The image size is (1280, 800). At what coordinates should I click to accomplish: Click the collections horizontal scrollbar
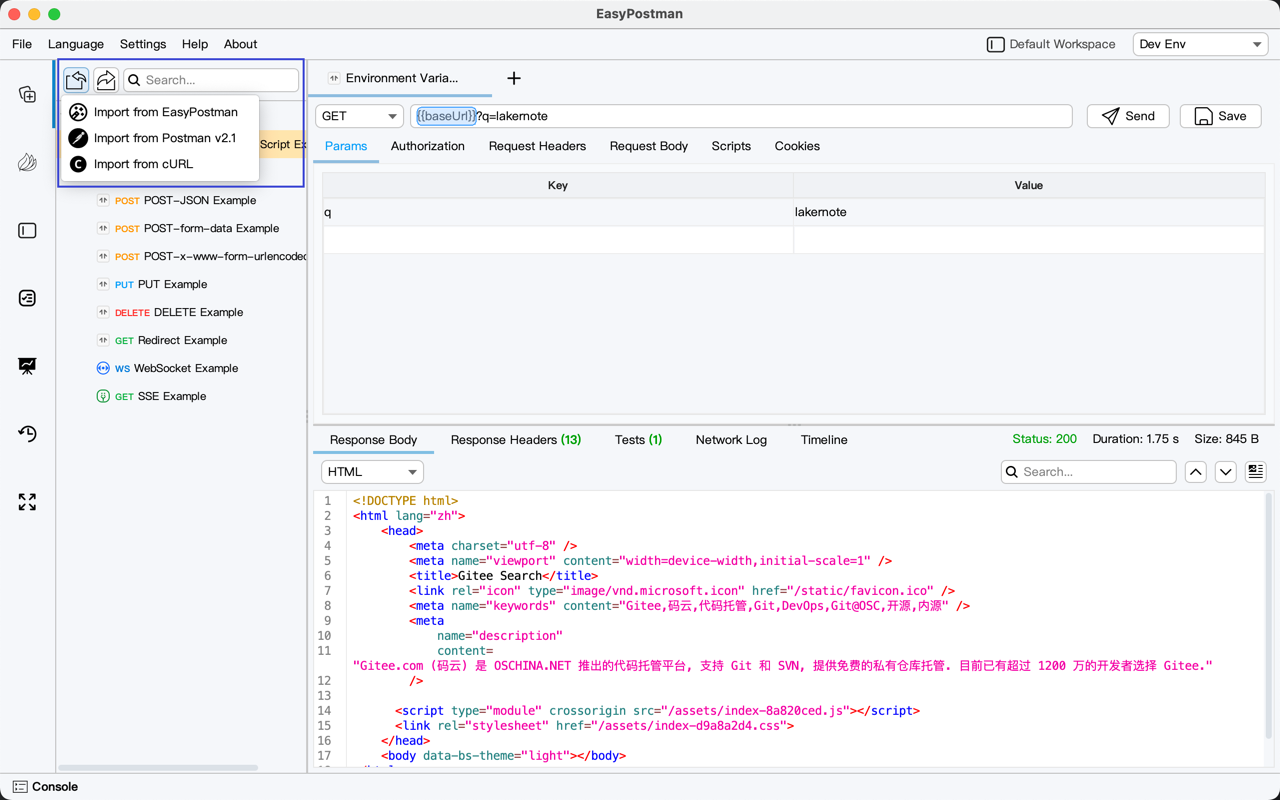pyautogui.click(x=158, y=767)
